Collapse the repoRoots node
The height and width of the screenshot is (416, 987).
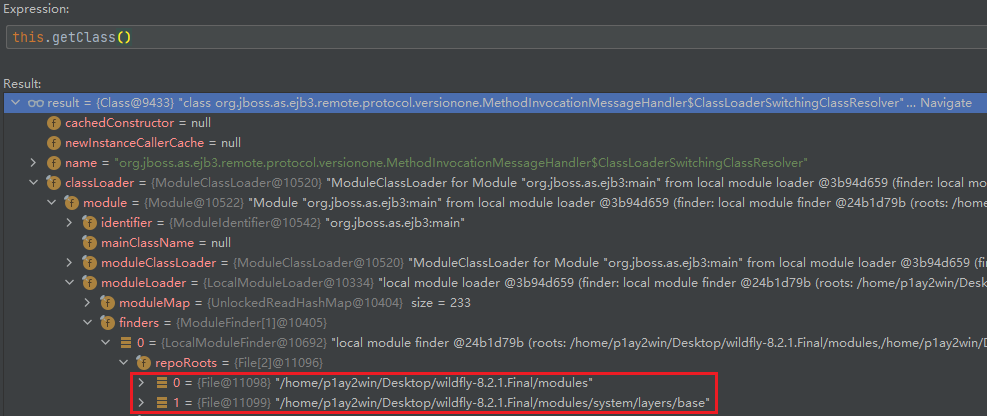tap(123, 363)
